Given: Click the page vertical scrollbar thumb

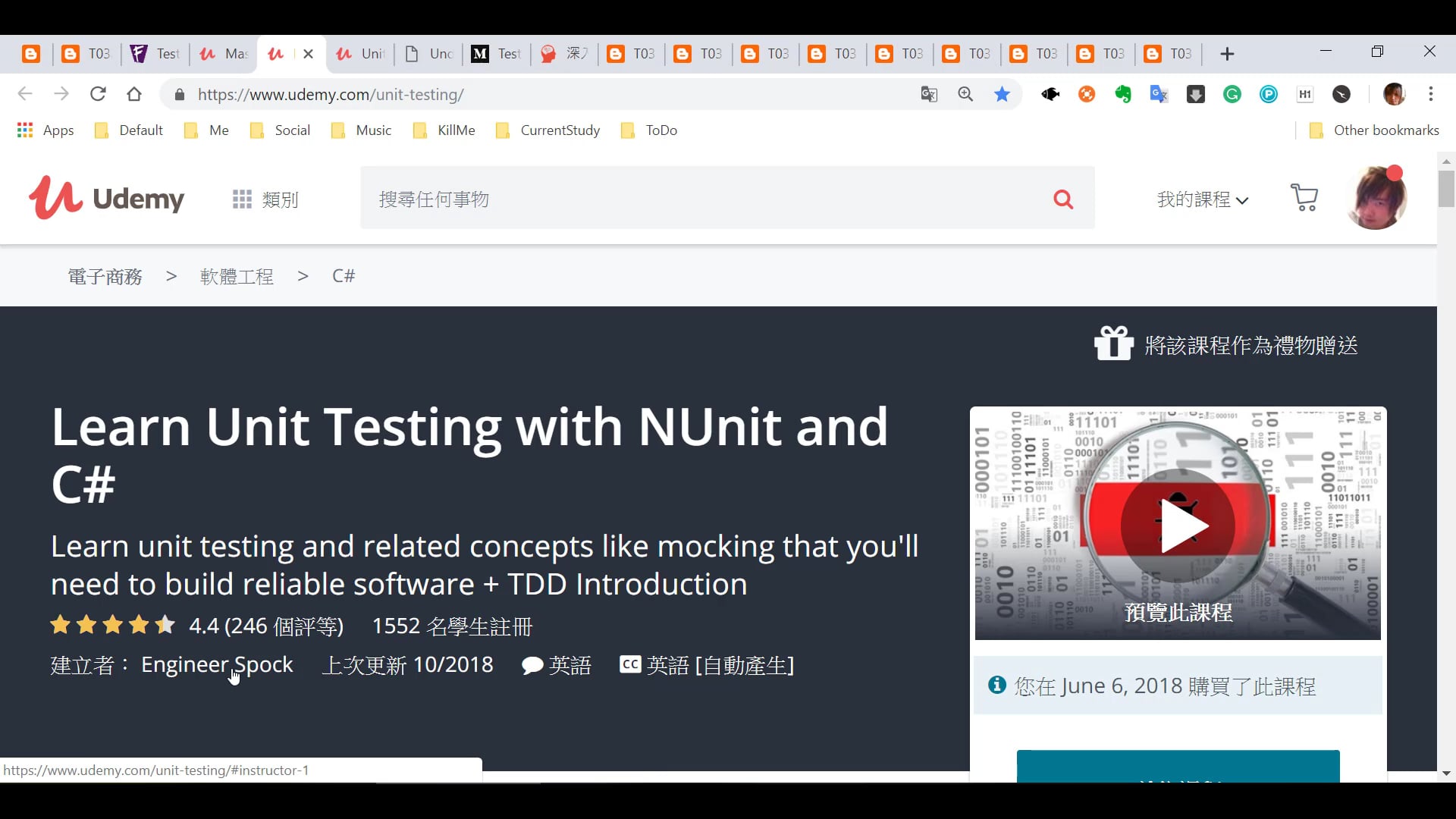Looking at the screenshot, I should (x=1446, y=189).
